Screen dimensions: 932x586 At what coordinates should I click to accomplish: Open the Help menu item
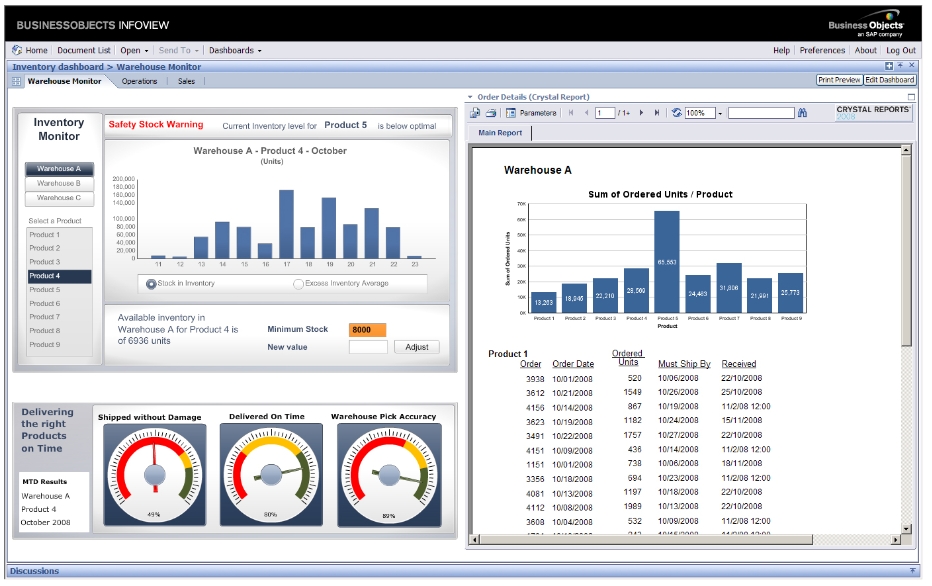tap(781, 51)
